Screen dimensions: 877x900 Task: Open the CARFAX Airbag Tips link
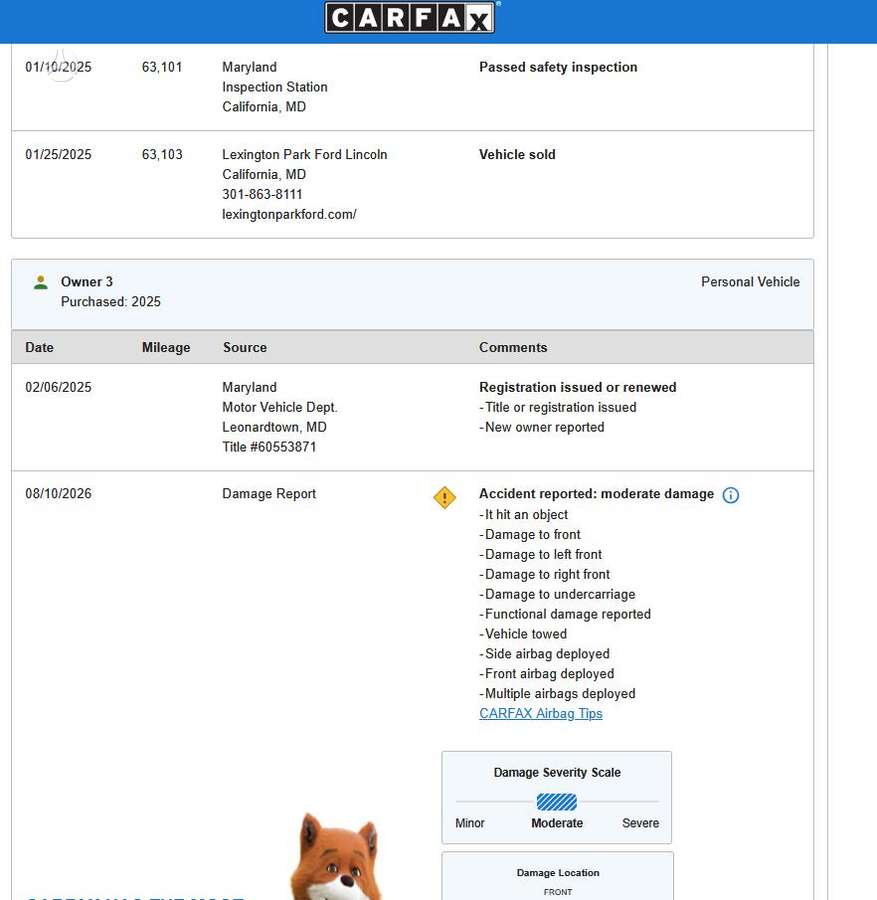pos(541,713)
